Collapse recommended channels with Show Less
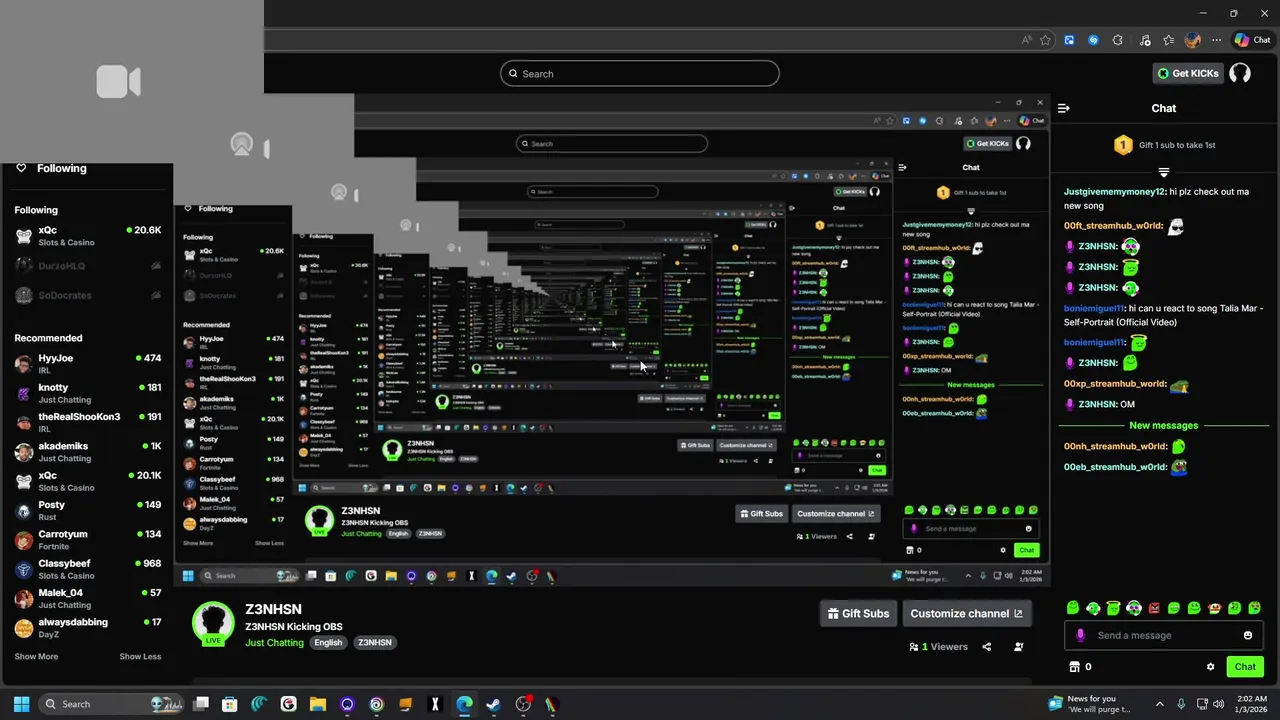This screenshot has width=1280, height=720. point(140,657)
